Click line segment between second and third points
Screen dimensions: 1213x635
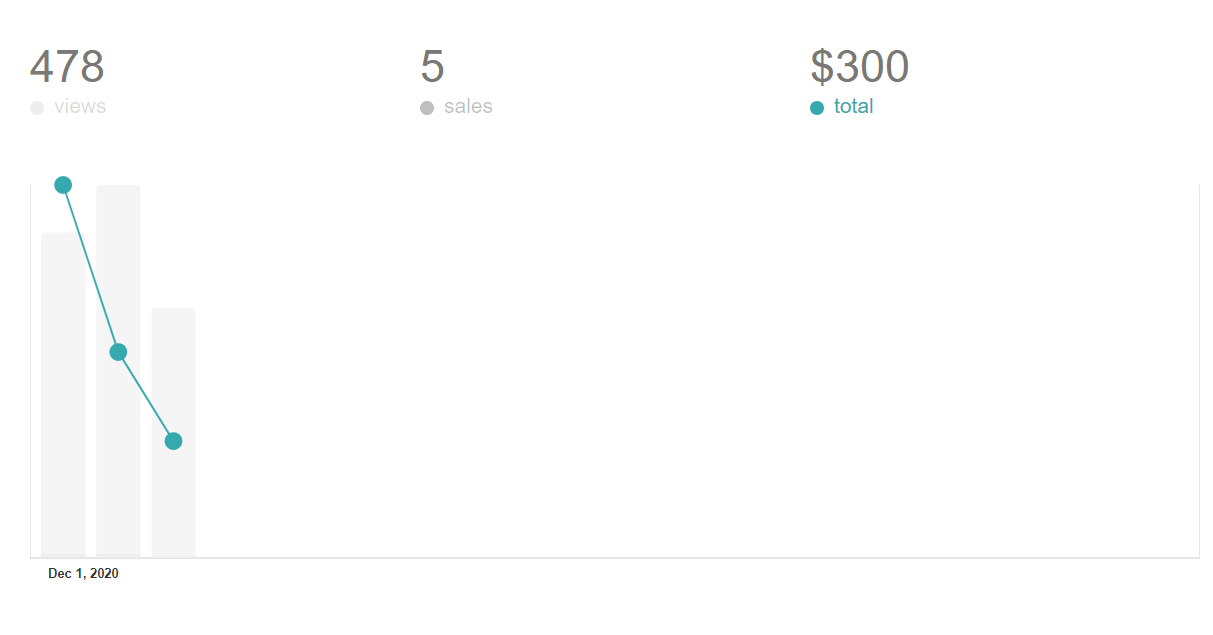coord(145,396)
